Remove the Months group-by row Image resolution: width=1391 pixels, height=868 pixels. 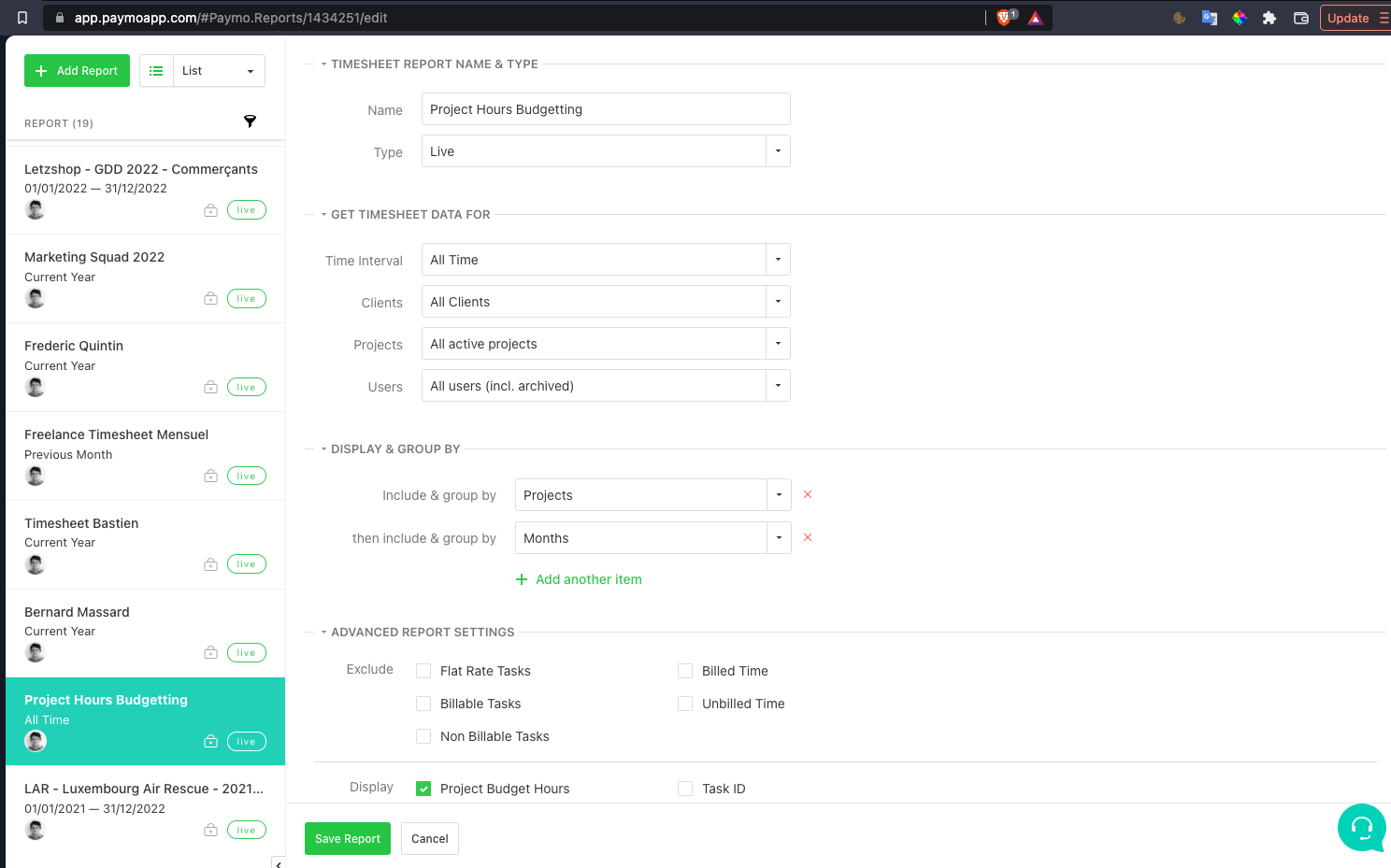pyautogui.click(x=808, y=537)
